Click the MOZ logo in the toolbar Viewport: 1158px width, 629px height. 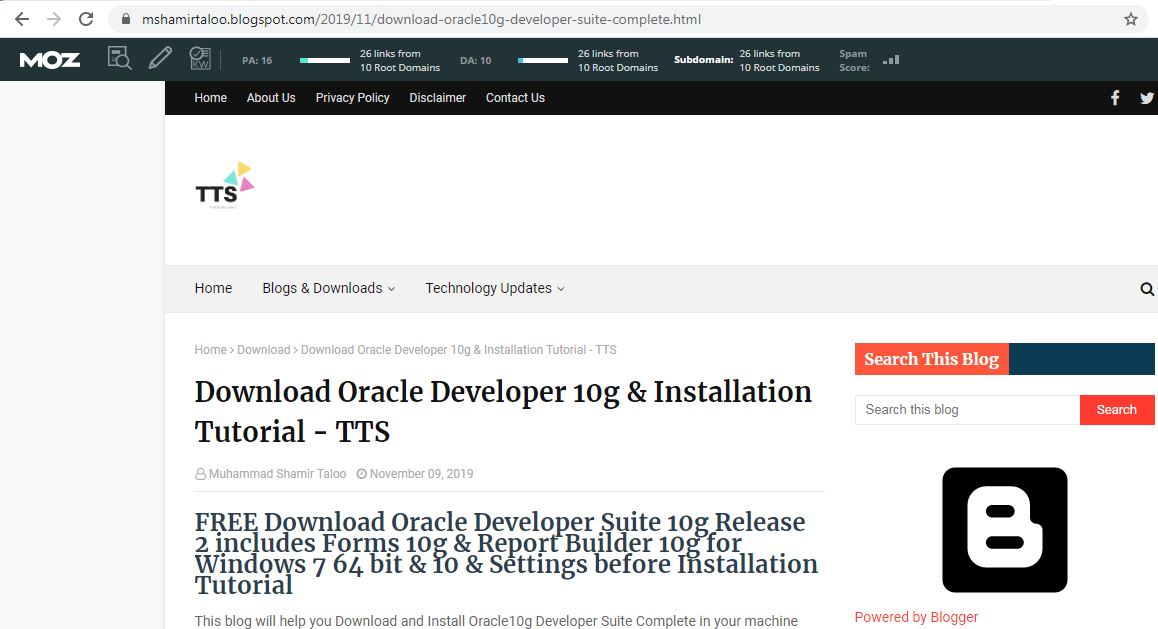[49, 60]
